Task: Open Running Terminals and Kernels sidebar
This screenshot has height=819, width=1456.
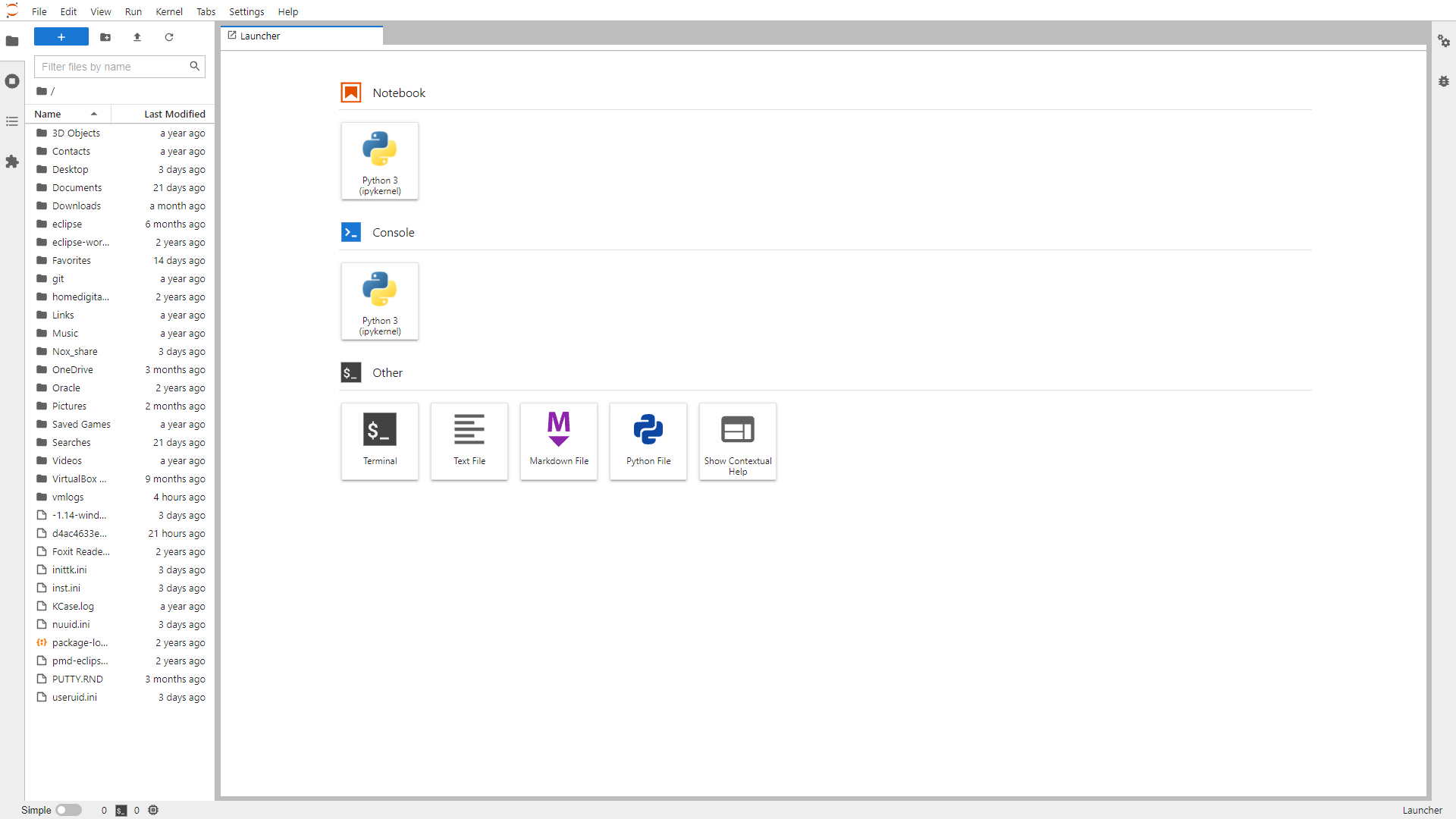Action: coord(12,81)
